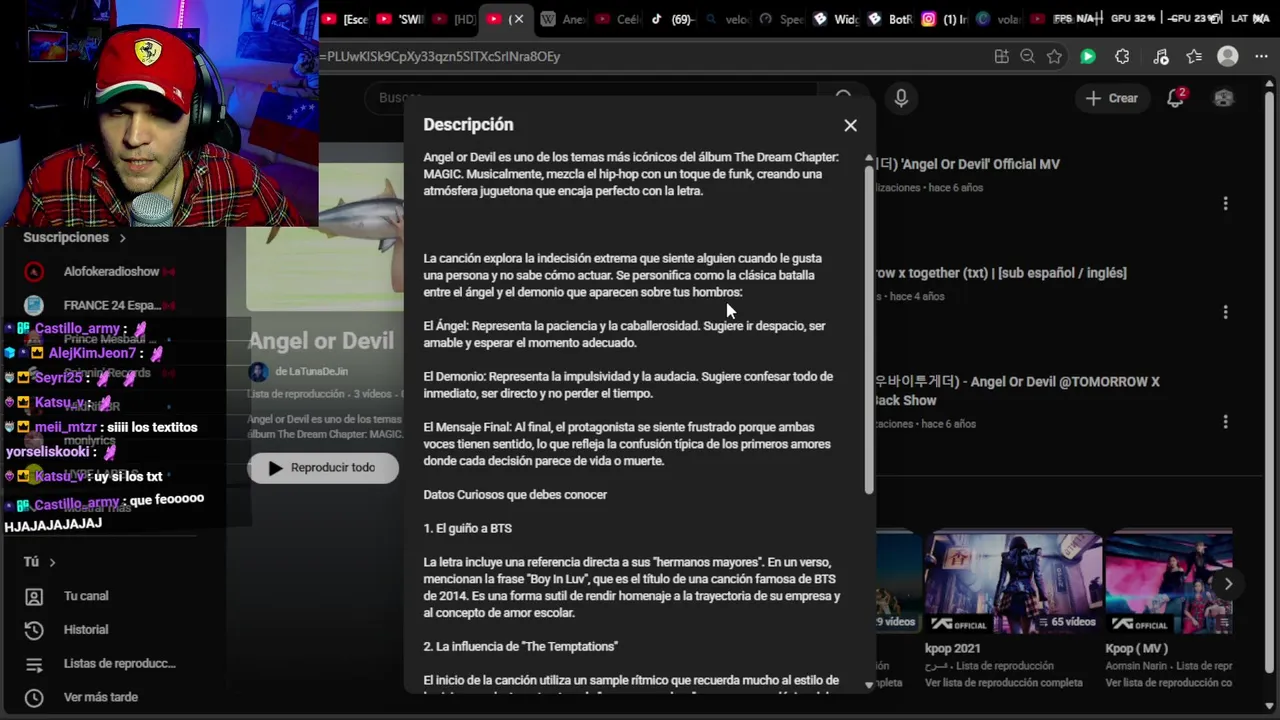The width and height of the screenshot is (1280, 720).
Task: Open the browser extensions puzzle icon
Action: 1122,57
